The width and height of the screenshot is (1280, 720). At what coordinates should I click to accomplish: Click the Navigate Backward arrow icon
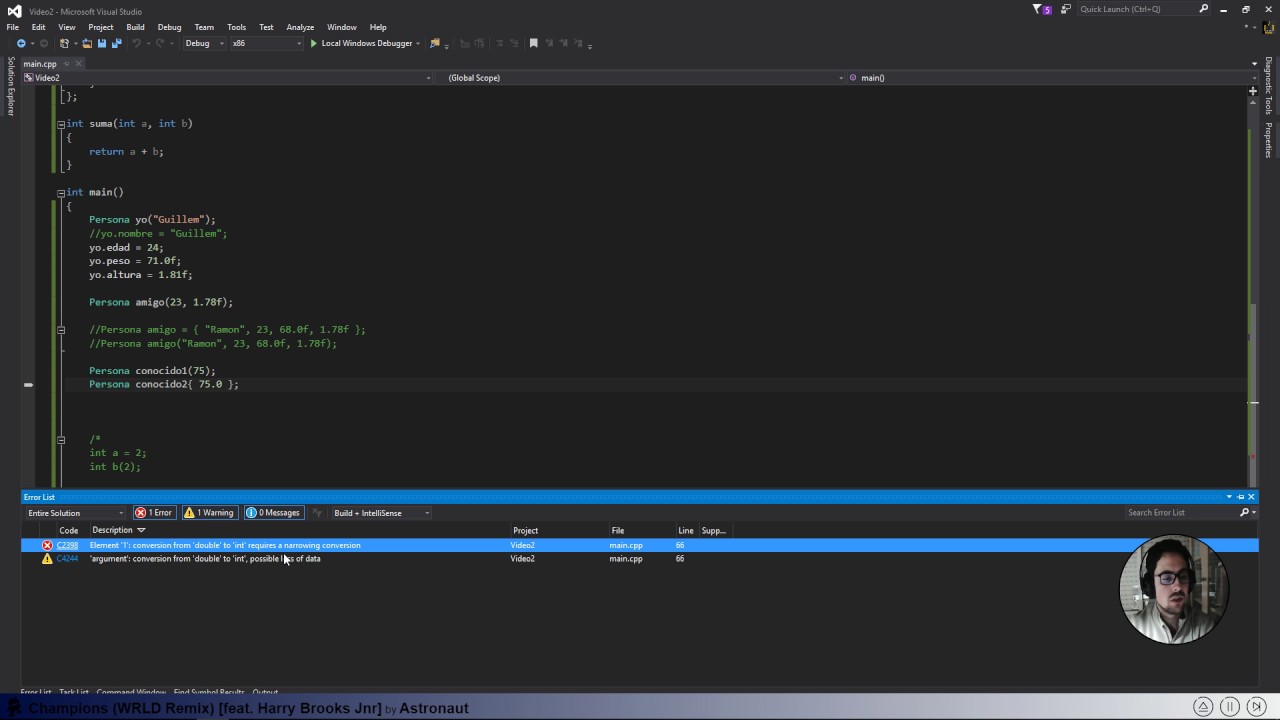[21, 43]
